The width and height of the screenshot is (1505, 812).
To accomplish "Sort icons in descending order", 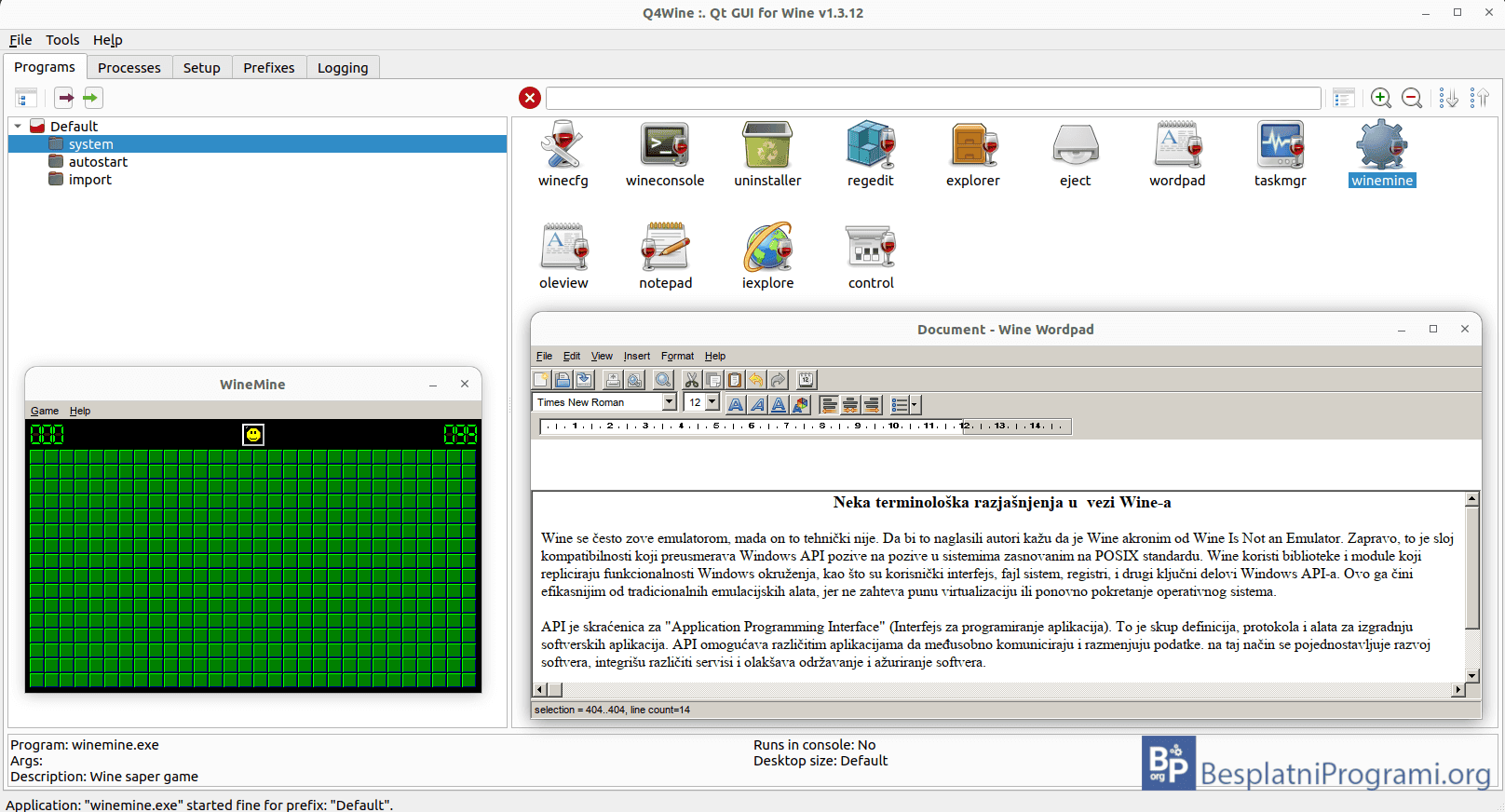I will (x=1448, y=98).
